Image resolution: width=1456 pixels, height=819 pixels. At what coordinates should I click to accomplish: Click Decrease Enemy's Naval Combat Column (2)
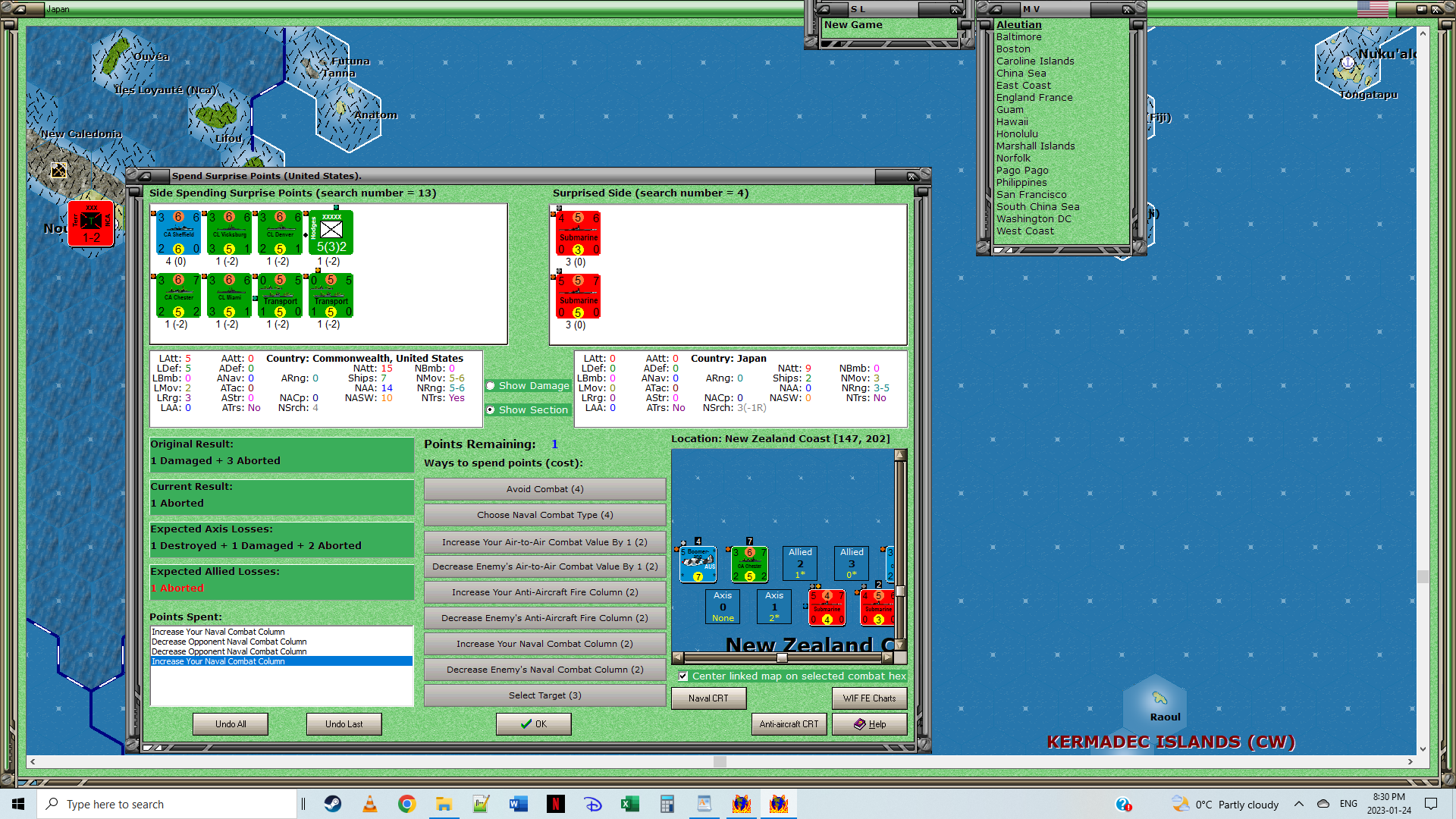pos(544,670)
